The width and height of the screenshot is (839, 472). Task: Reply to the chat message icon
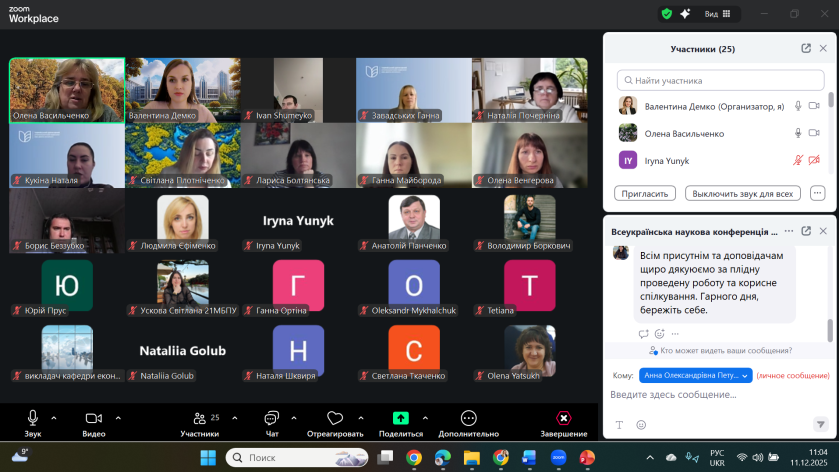pos(643,334)
